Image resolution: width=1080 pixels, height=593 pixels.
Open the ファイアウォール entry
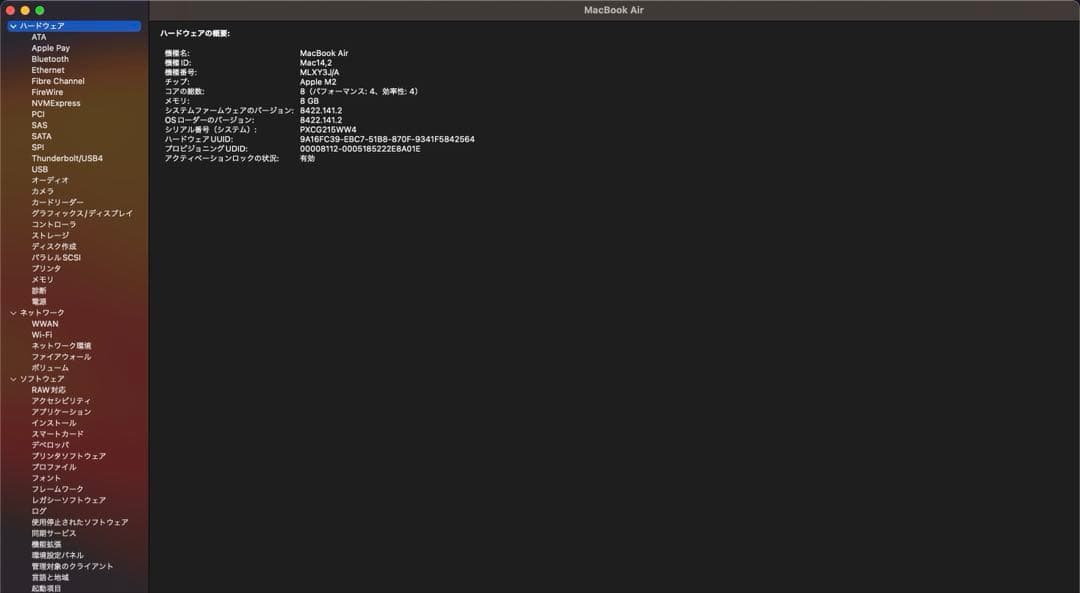pyautogui.click(x=61, y=357)
